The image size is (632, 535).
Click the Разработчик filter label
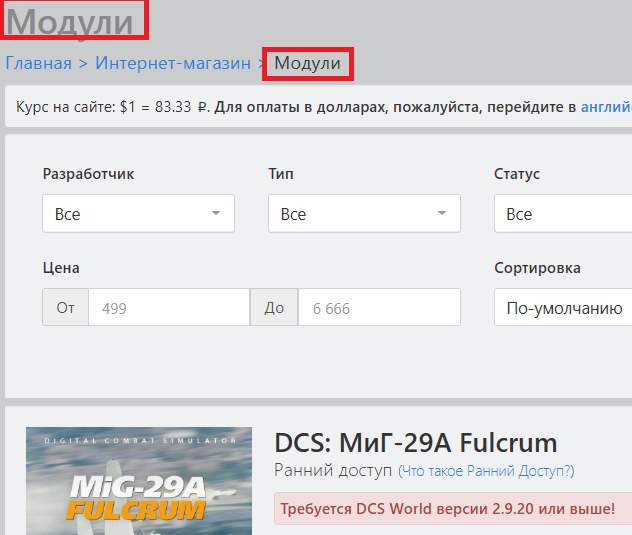88,174
